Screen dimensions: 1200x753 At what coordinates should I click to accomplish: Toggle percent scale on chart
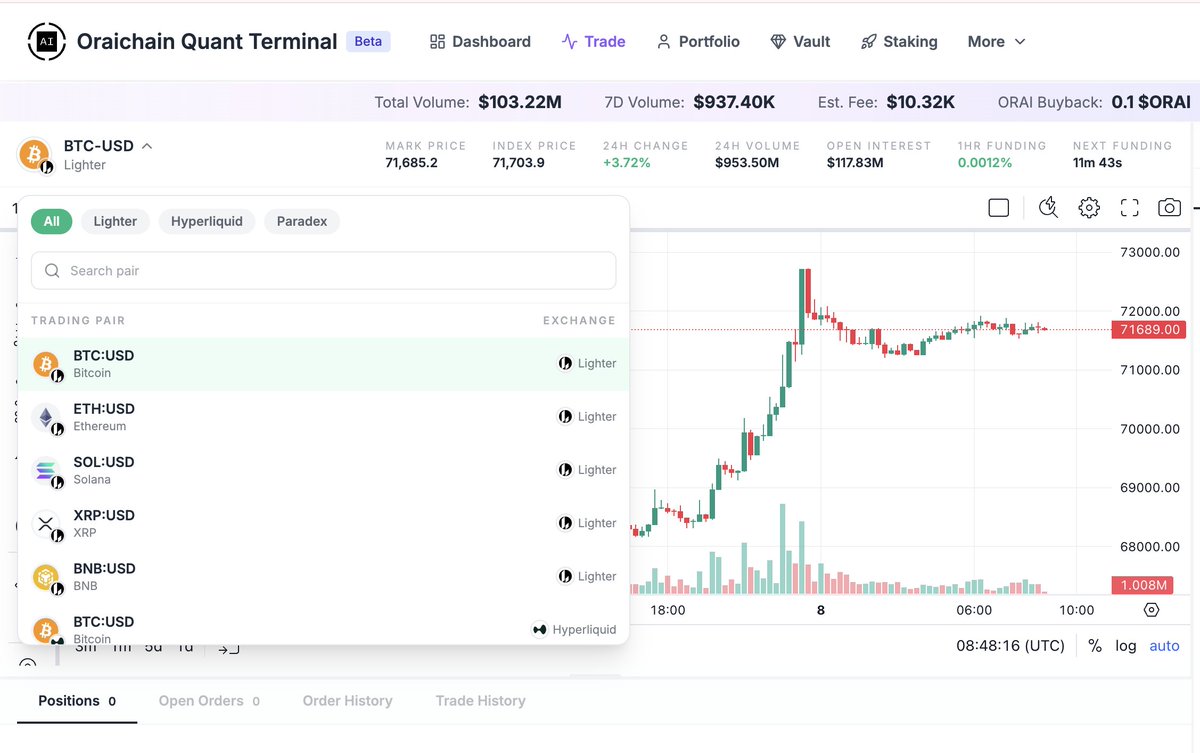point(1095,646)
